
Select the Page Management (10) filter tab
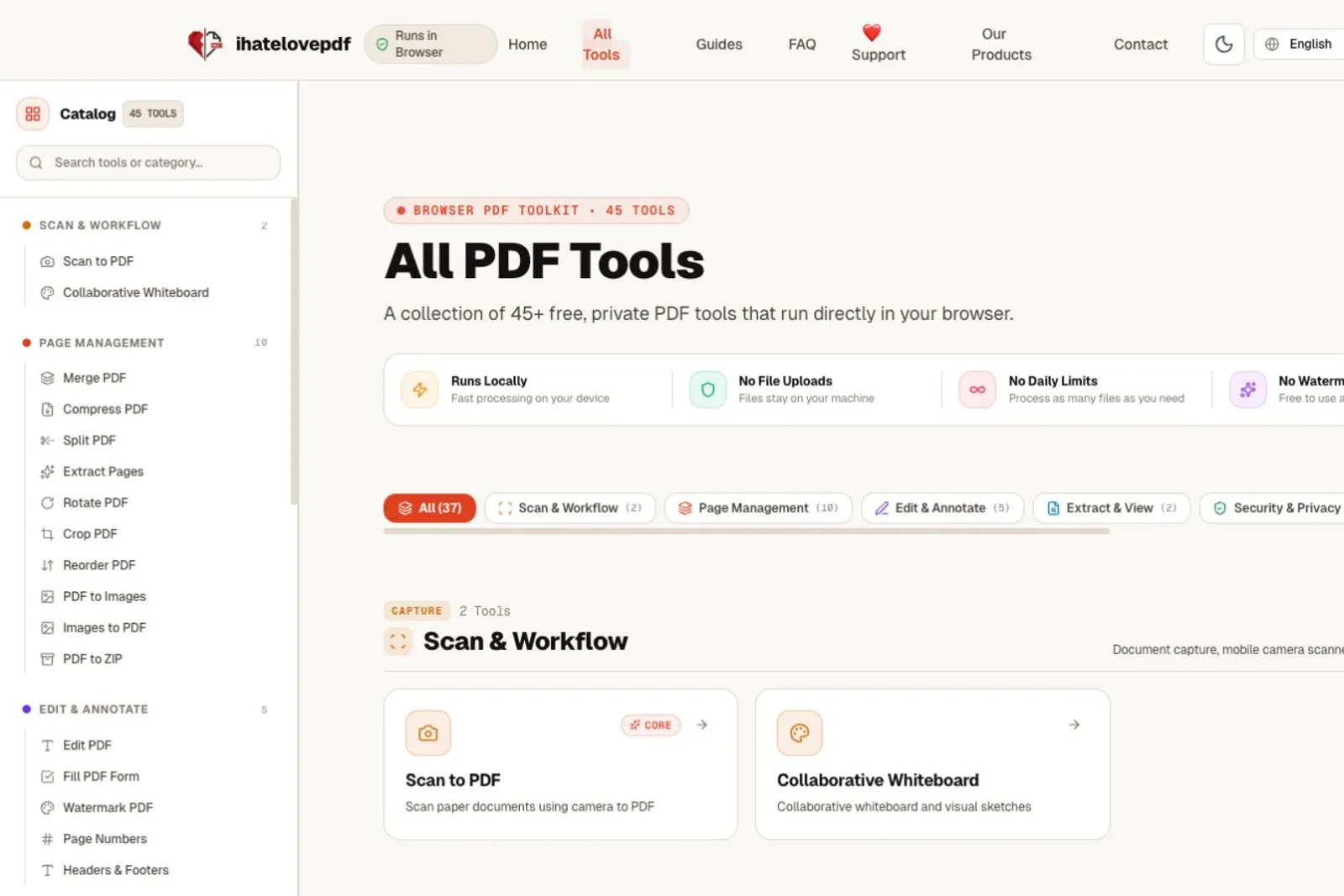pos(758,508)
